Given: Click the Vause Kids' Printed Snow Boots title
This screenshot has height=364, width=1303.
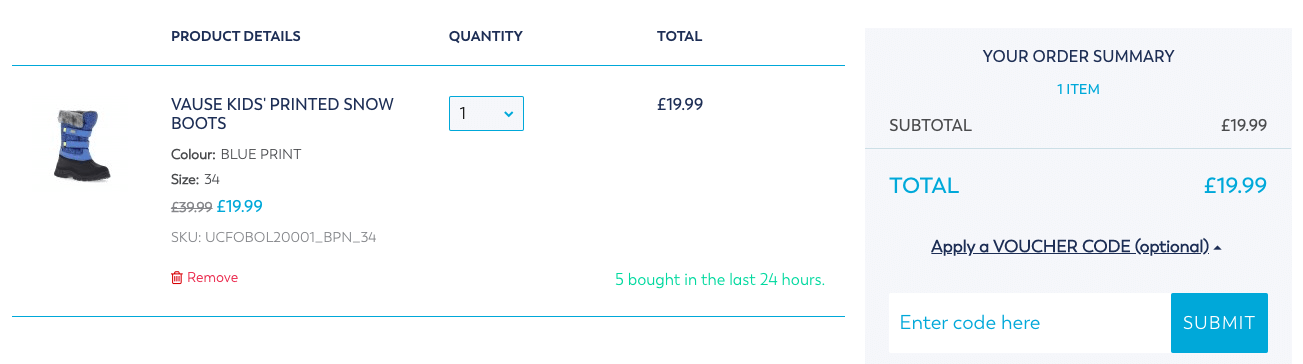Looking at the screenshot, I should click(x=283, y=114).
